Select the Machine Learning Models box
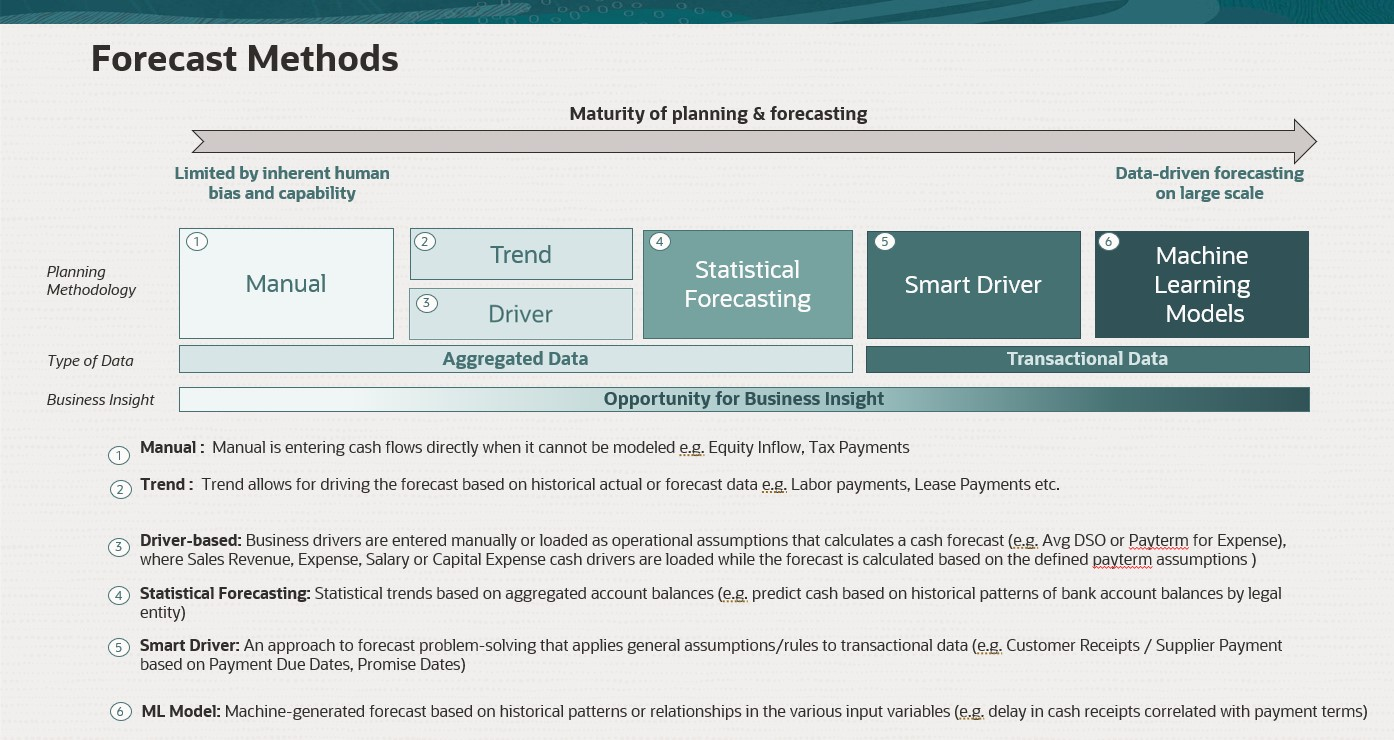The width and height of the screenshot is (1394, 740). point(1201,284)
